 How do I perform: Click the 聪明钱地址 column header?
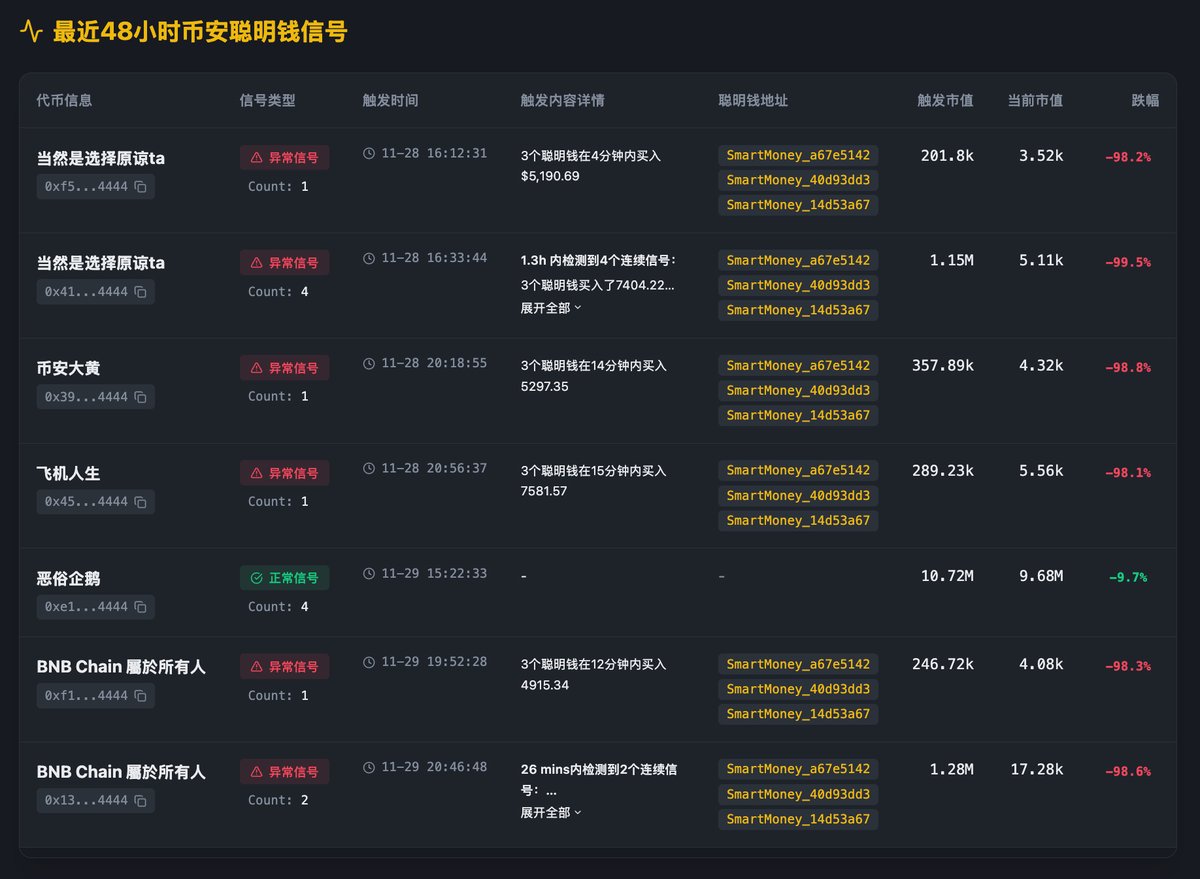pos(753,101)
